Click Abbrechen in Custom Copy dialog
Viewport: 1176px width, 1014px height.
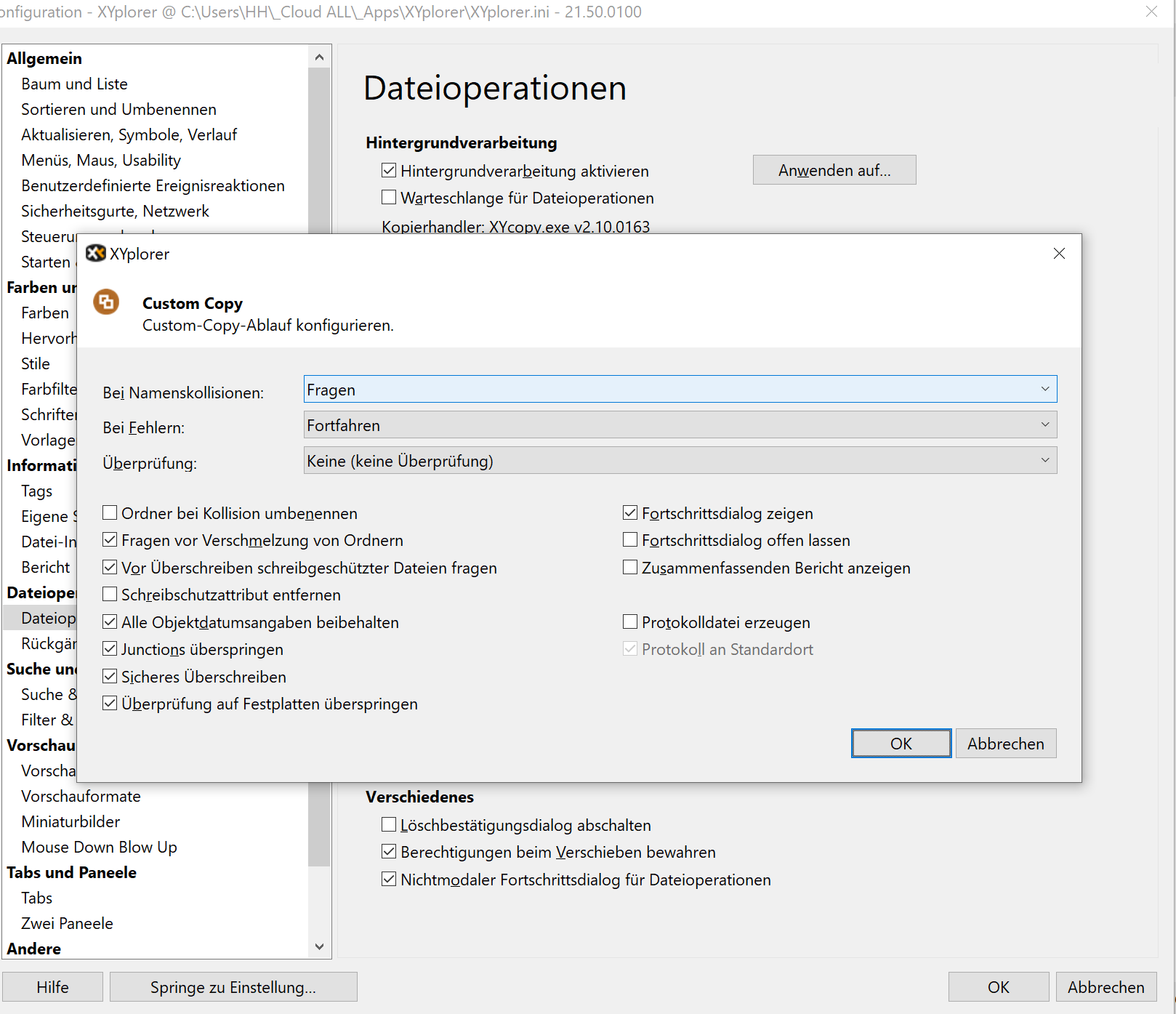coord(1005,744)
